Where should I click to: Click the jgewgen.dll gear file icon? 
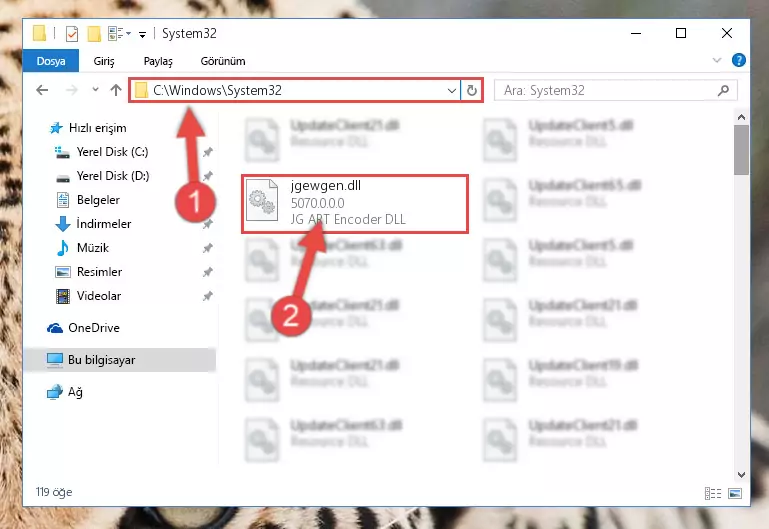click(x=262, y=200)
